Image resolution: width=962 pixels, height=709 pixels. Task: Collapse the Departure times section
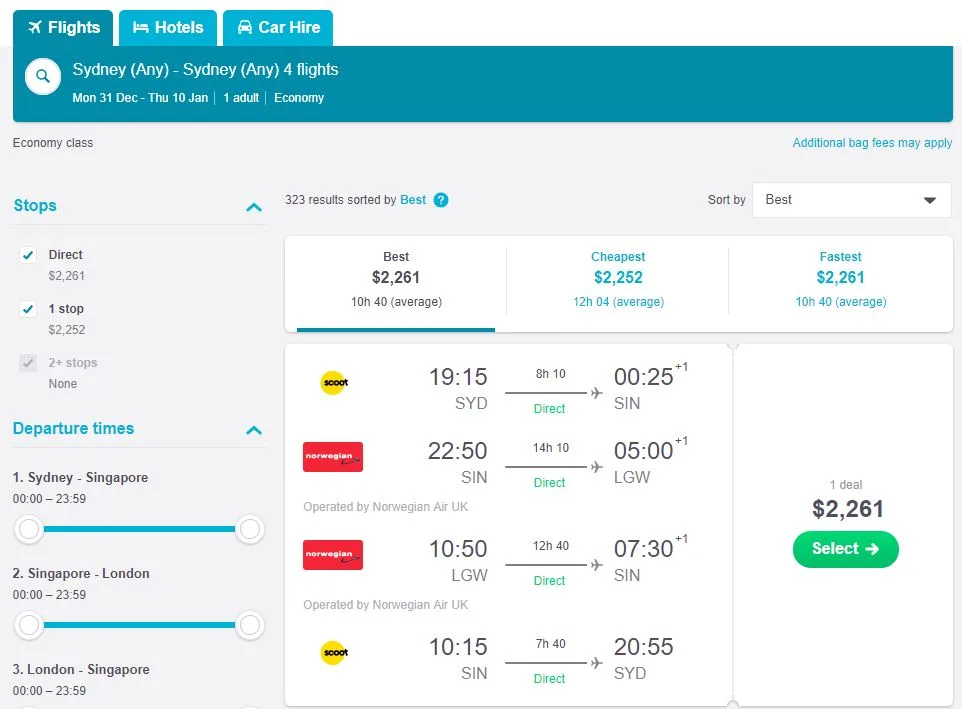pos(254,430)
